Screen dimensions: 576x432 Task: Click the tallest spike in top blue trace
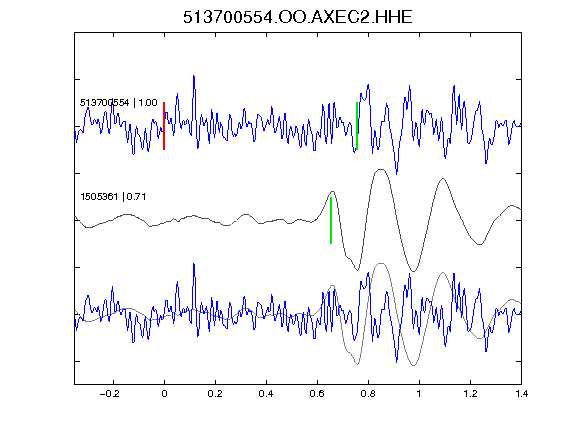[x=194, y=77]
